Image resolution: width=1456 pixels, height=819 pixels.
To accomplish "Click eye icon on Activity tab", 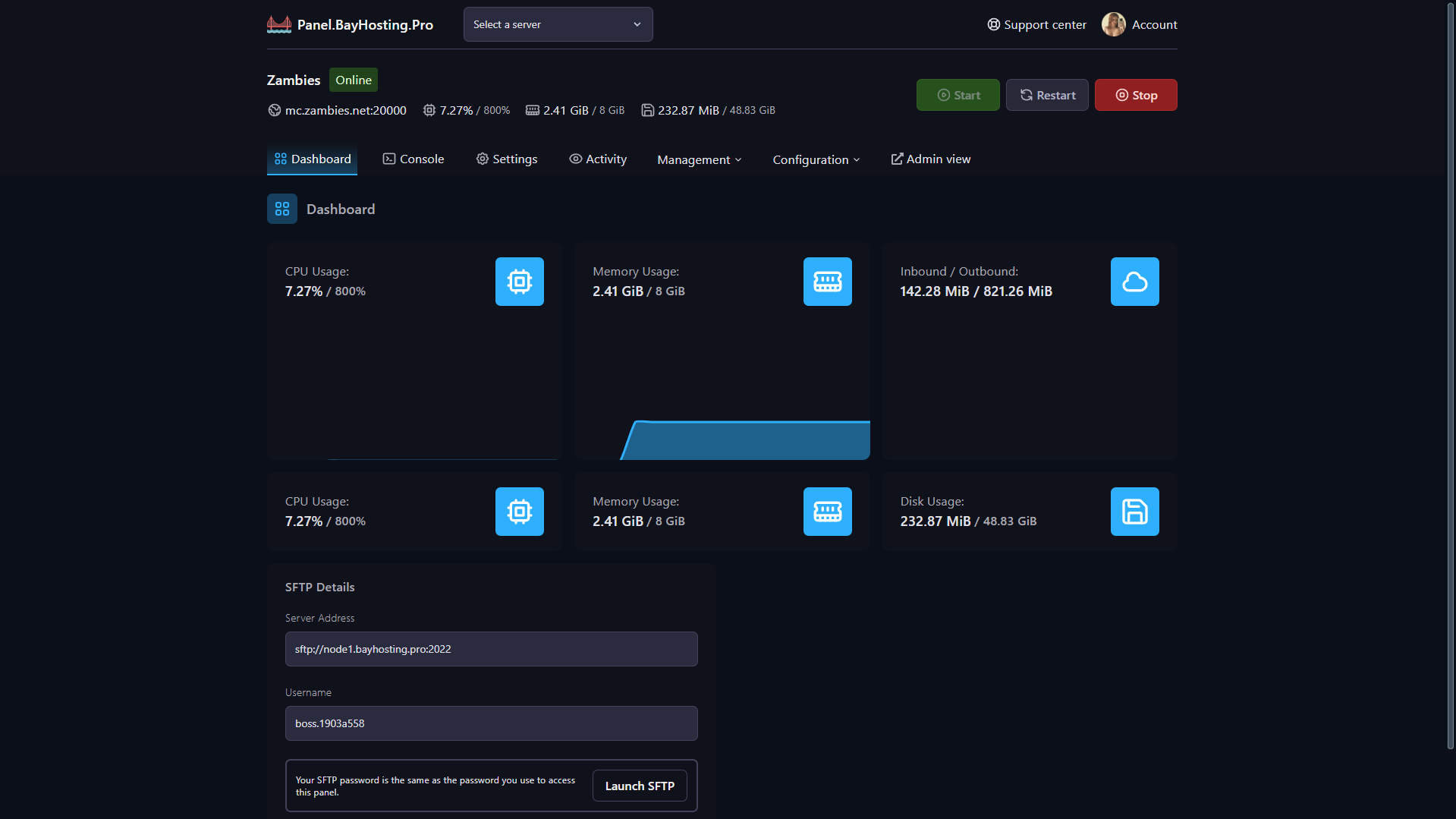I will pyautogui.click(x=575, y=159).
